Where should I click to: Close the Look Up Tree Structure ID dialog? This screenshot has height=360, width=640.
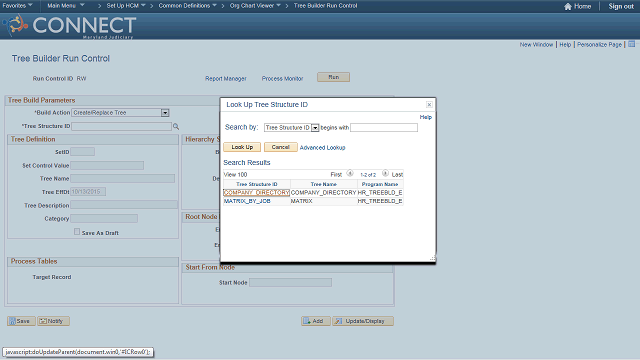click(429, 104)
